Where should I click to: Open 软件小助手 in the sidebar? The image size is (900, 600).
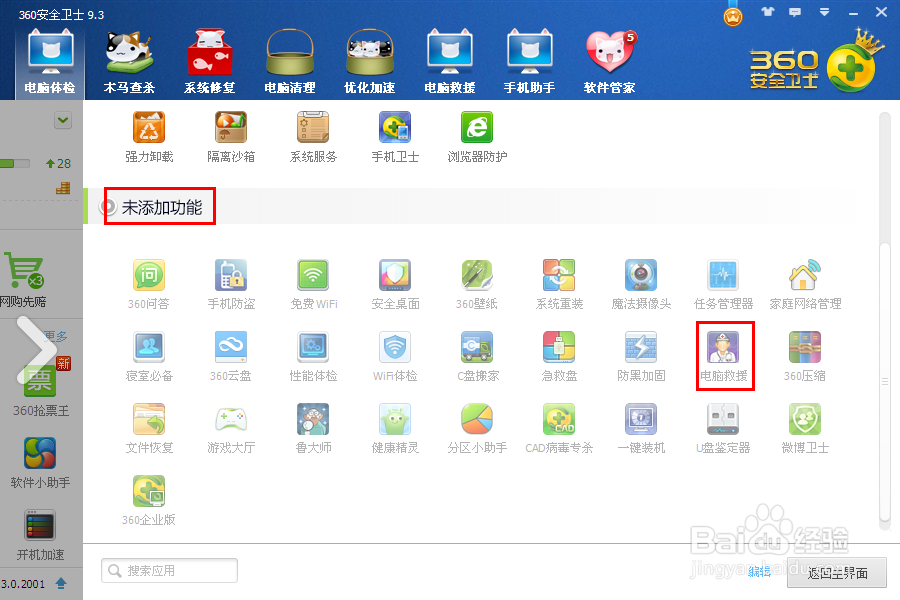pyautogui.click(x=40, y=463)
